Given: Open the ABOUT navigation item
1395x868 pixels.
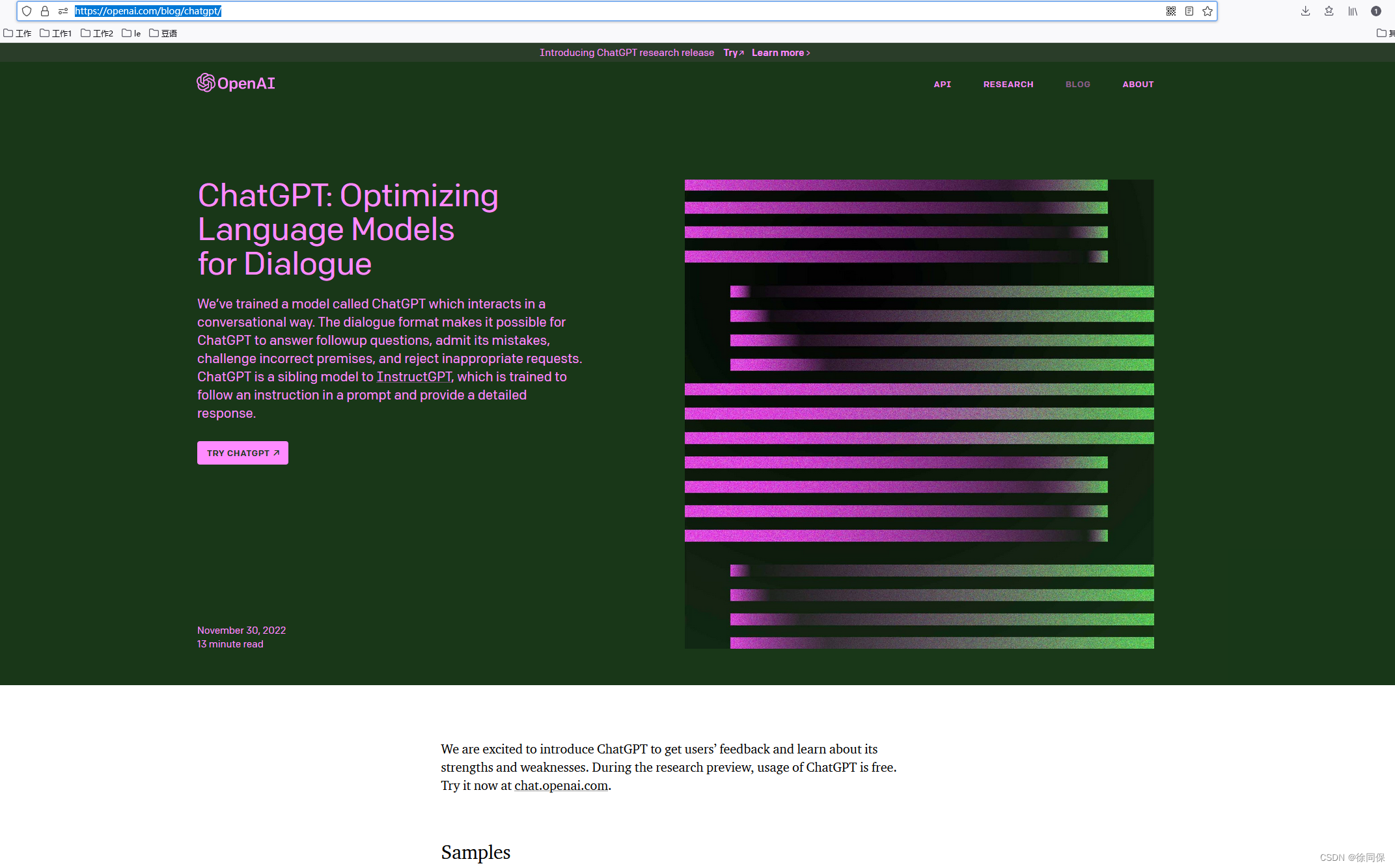Looking at the screenshot, I should coord(1137,85).
